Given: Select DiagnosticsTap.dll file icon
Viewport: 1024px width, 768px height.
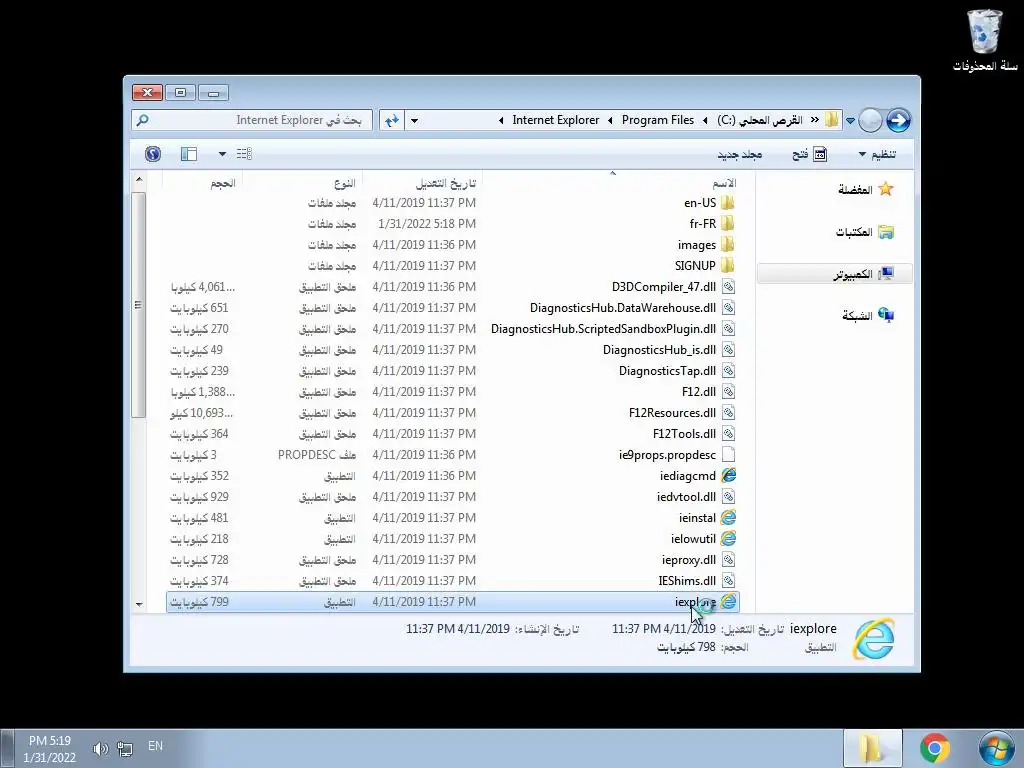Looking at the screenshot, I should (728, 370).
